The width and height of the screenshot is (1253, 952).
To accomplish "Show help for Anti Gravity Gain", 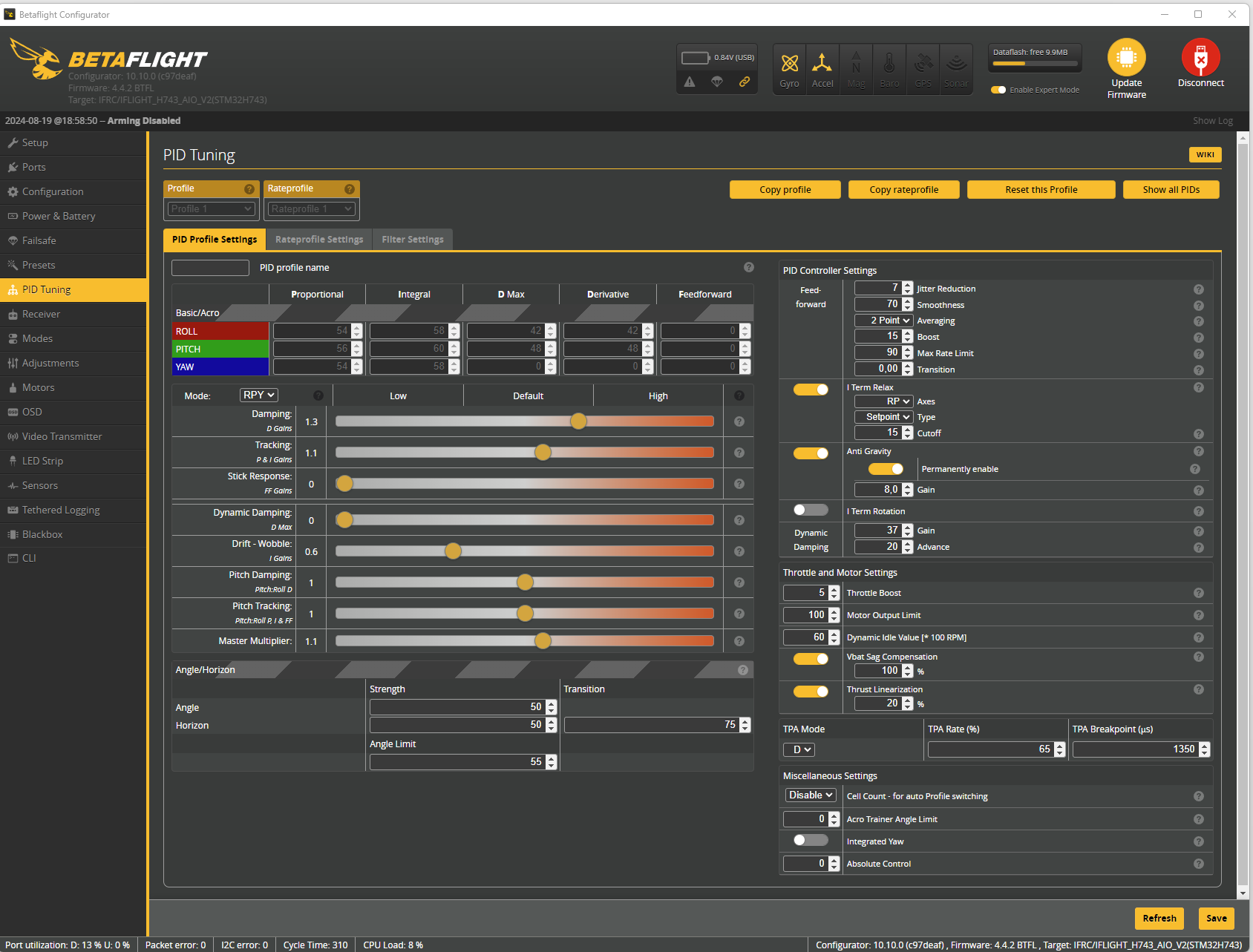I will 1198,490.
